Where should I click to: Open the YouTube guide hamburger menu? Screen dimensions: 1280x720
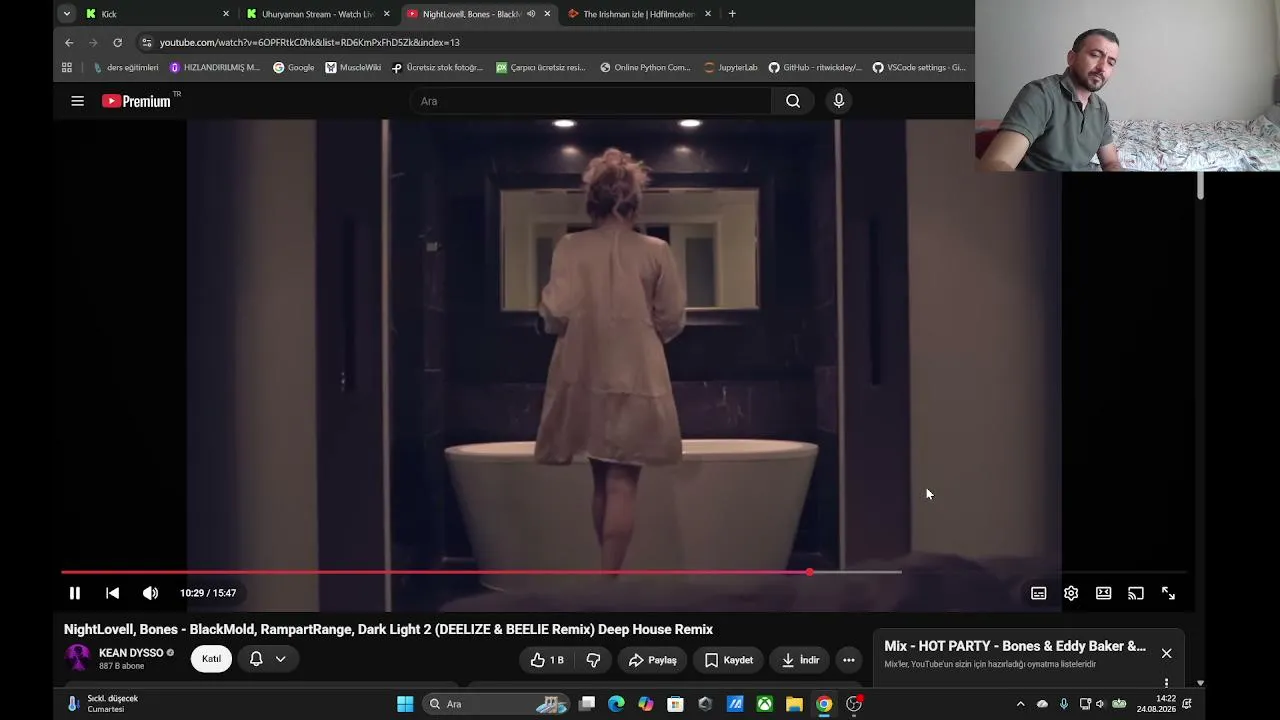pos(77,101)
